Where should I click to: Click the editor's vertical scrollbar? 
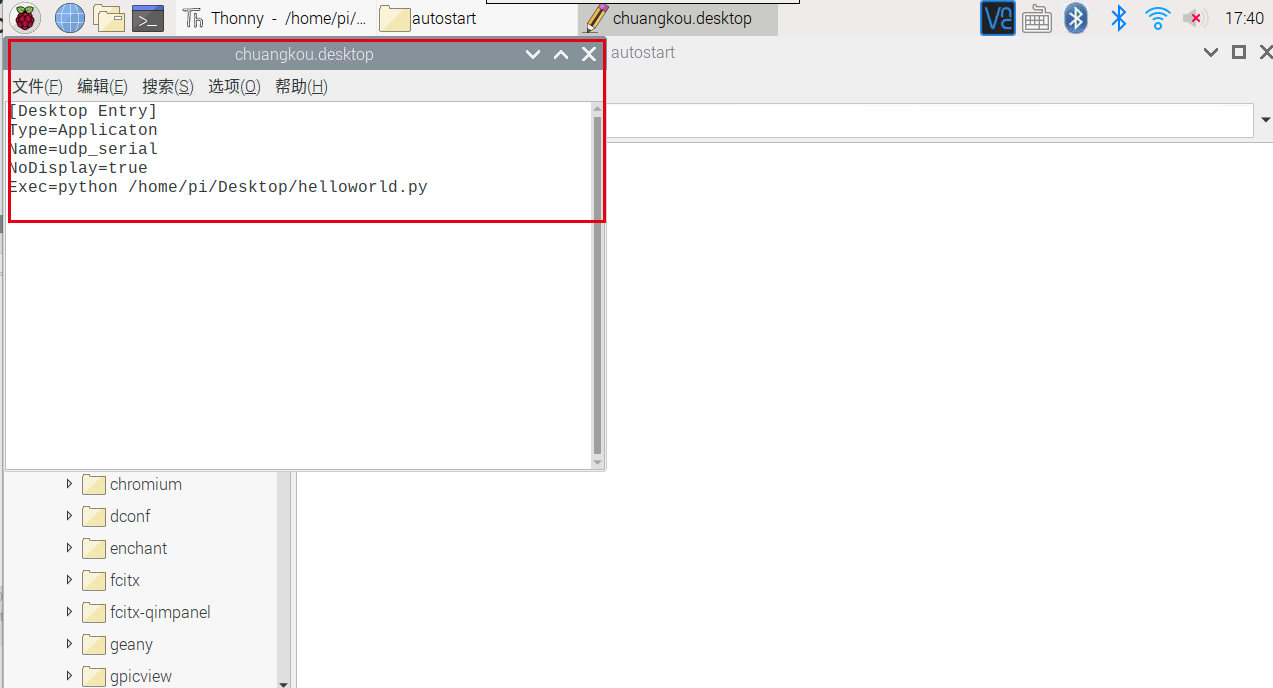click(x=598, y=285)
